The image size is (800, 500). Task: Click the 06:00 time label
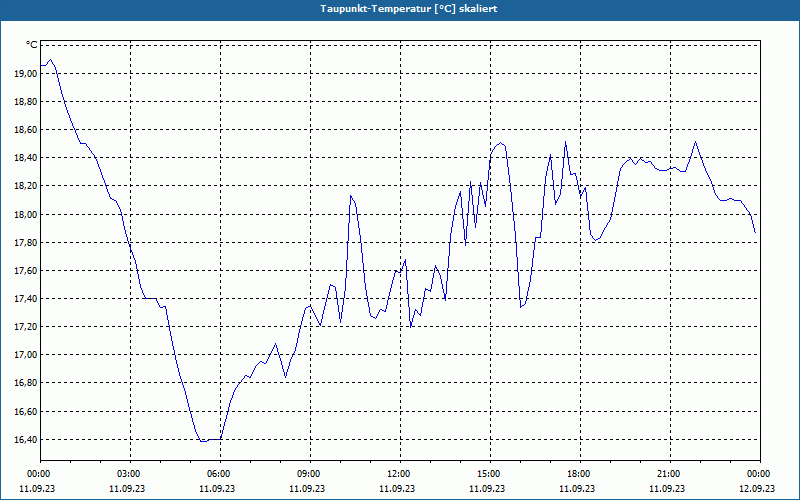point(220,474)
